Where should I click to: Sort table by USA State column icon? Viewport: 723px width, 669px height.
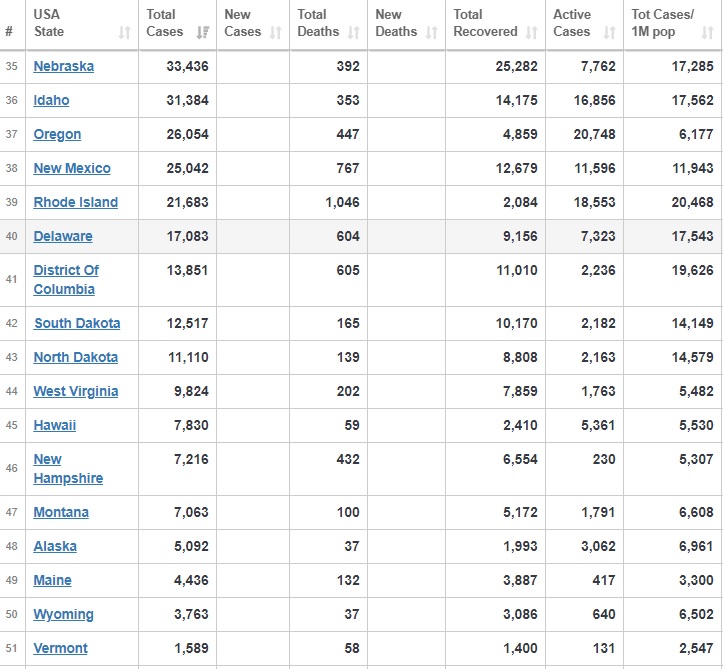tap(124, 33)
